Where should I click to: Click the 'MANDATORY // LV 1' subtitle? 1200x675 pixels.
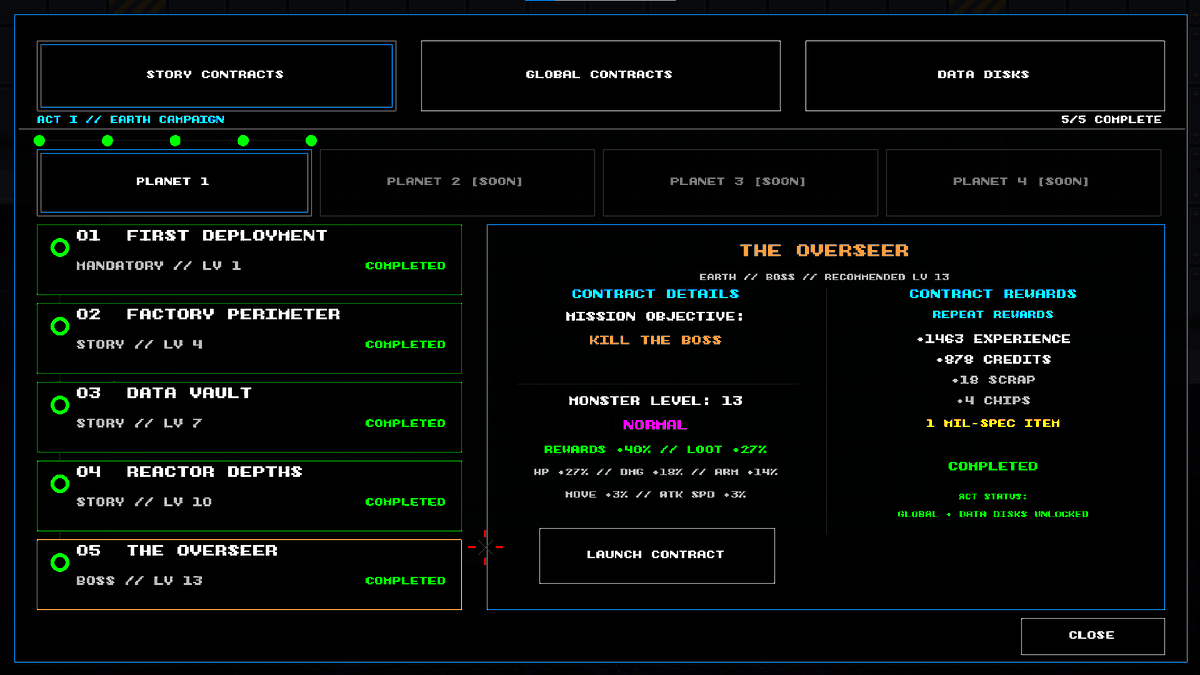tap(158, 266)
